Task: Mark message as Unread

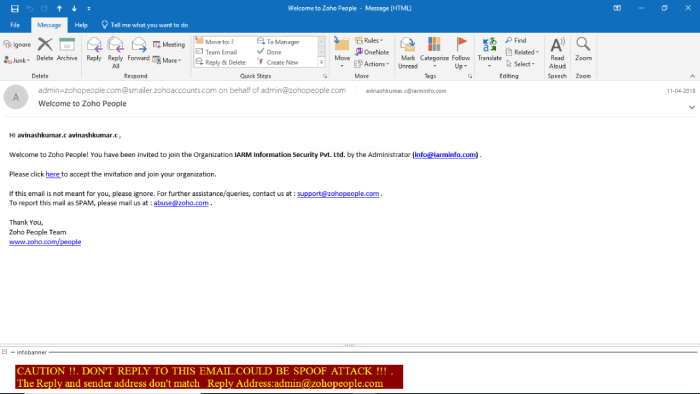Action: pos(408,53)
